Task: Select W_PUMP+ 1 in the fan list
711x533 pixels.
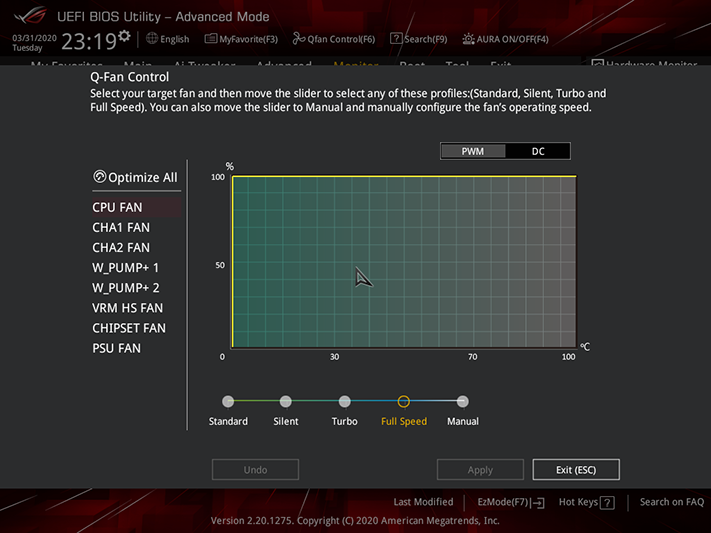Action: [126, 268]
